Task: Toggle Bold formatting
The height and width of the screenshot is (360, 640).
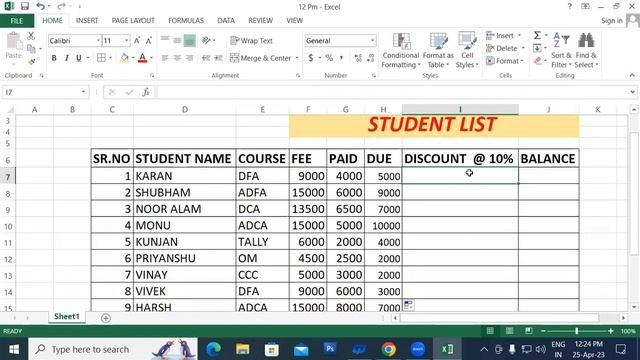Action: point(54,58)
